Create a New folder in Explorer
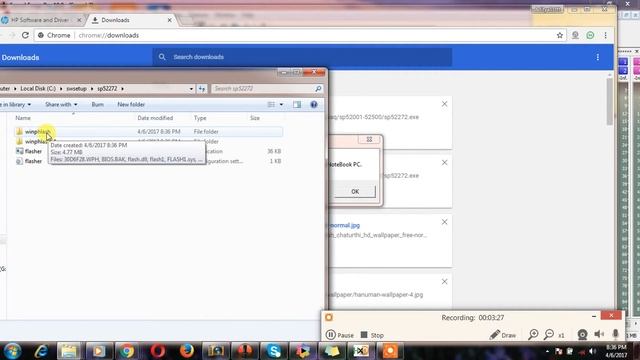Image resolution: width=640 pixels, height=360 pixels. pyautogui.click(x=131, y=104)
